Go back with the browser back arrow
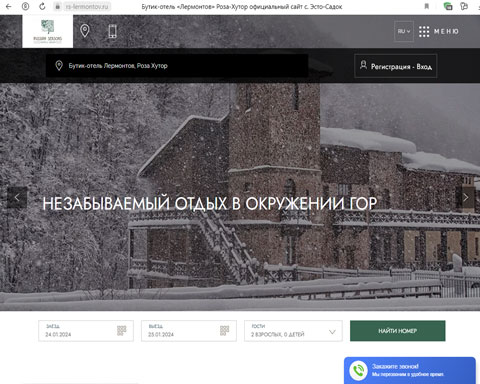The width and height of the screenshot is (480, 384). pos(9,6)
